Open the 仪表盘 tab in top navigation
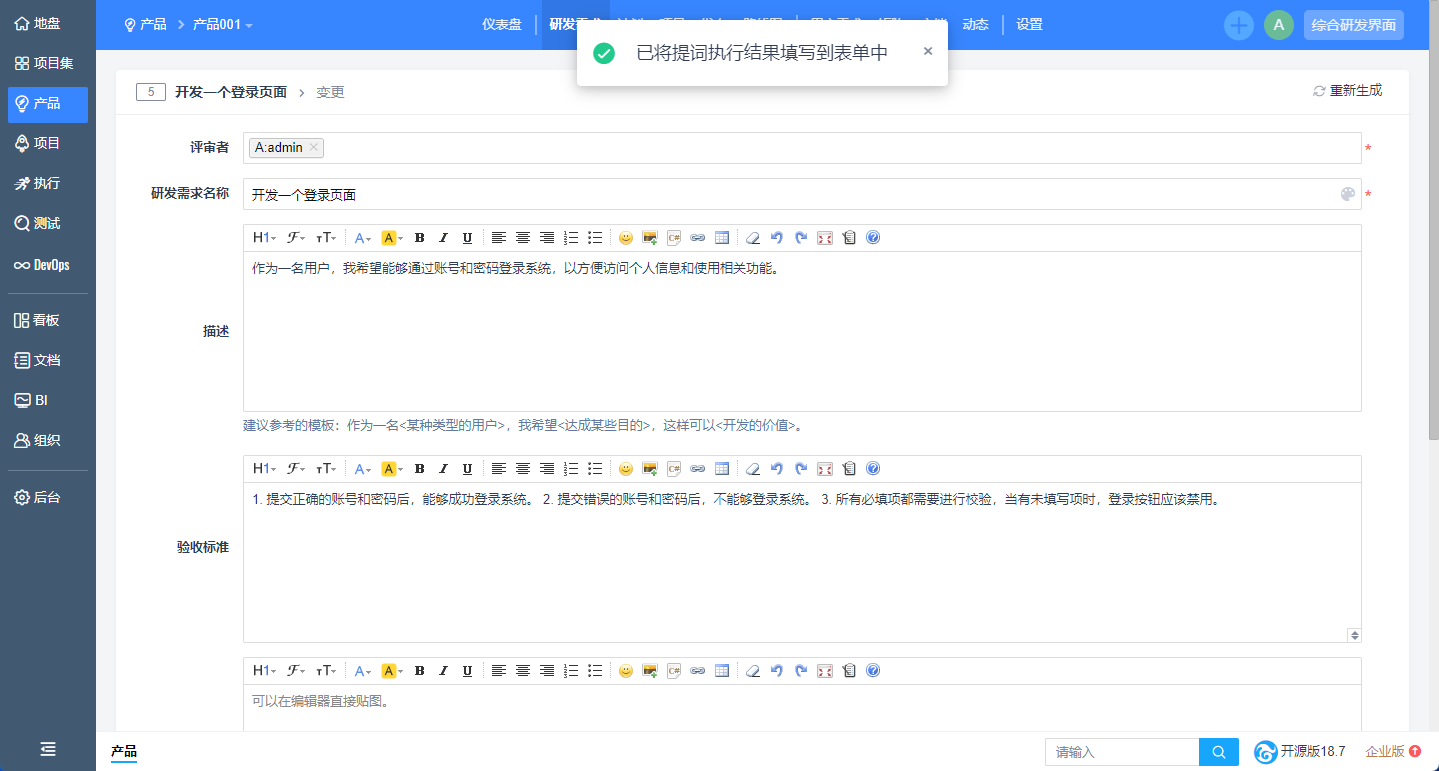 tap(502, 25)
